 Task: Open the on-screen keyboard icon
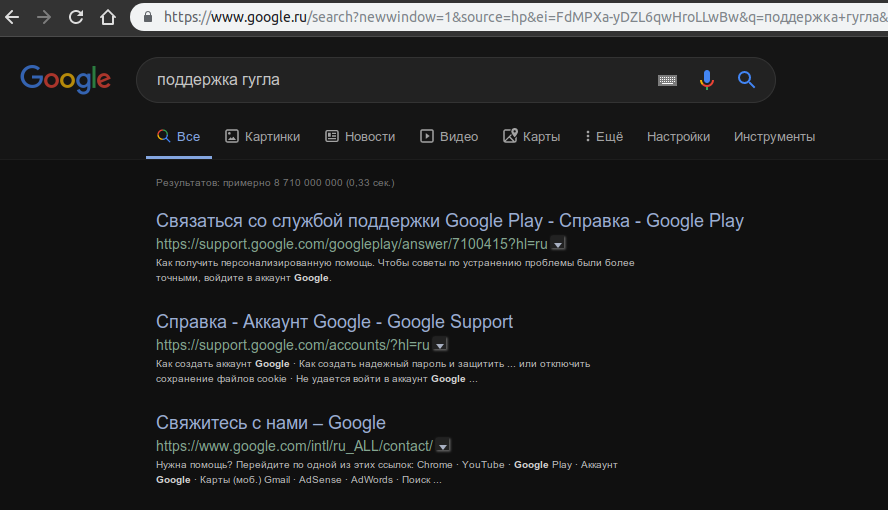[667, 80]
